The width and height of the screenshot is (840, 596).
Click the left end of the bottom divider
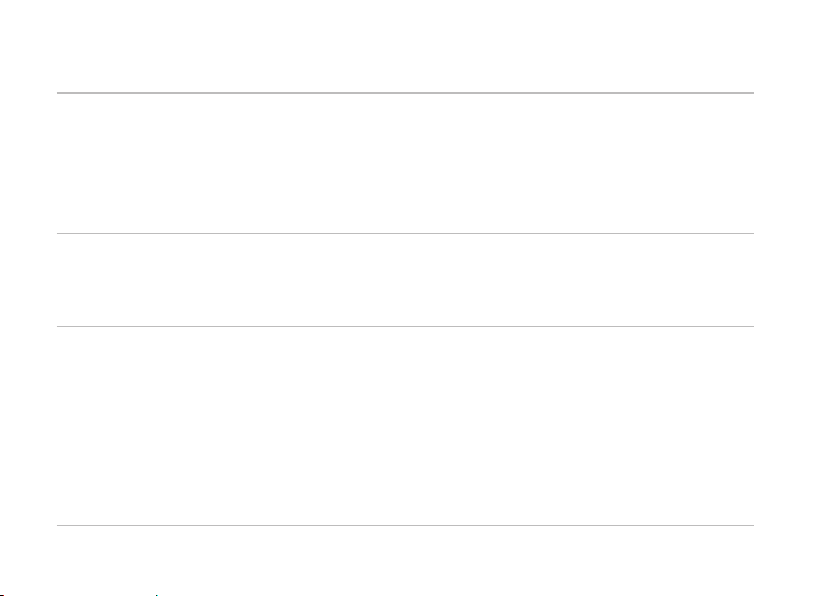tap(58, 525)
